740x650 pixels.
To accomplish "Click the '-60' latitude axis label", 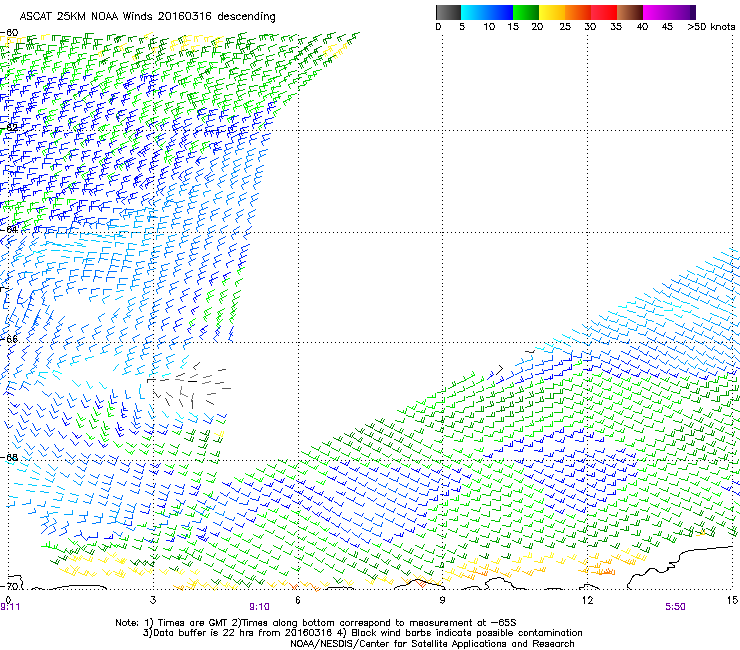I will [10, 33].
